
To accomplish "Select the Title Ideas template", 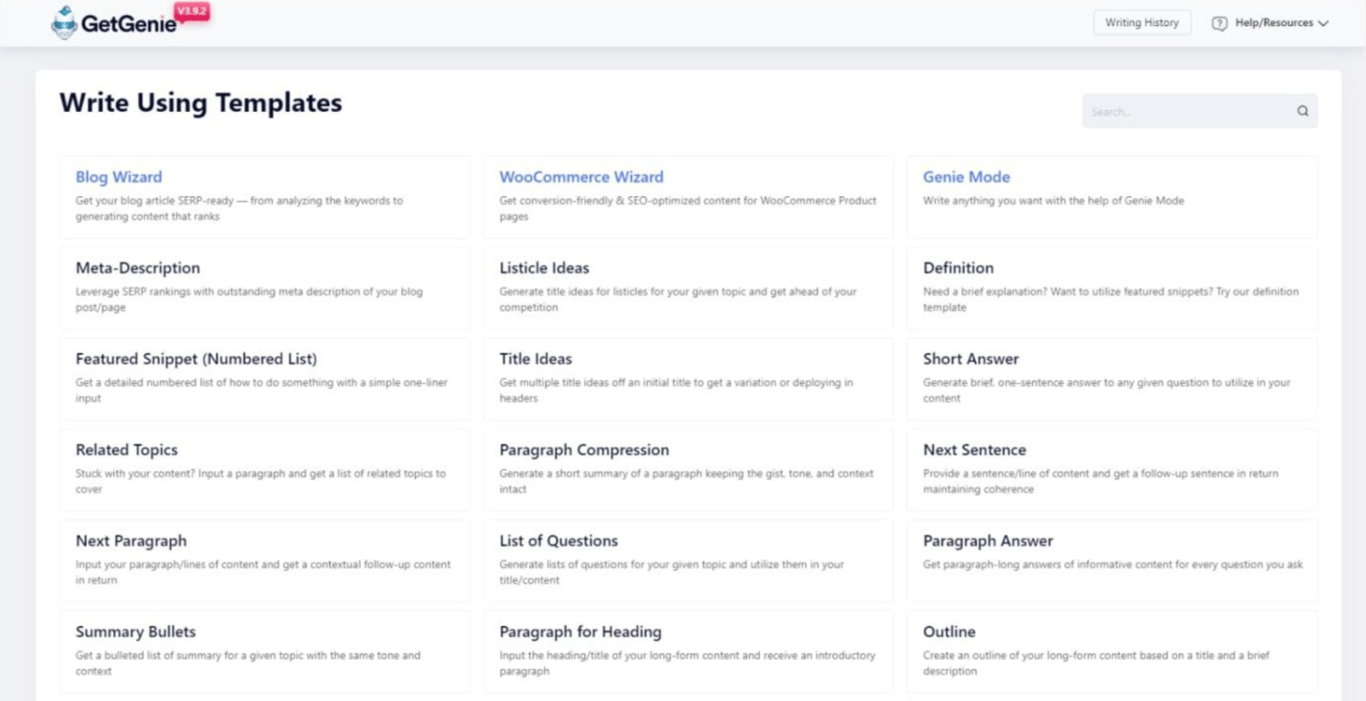I will click(536, 358).
